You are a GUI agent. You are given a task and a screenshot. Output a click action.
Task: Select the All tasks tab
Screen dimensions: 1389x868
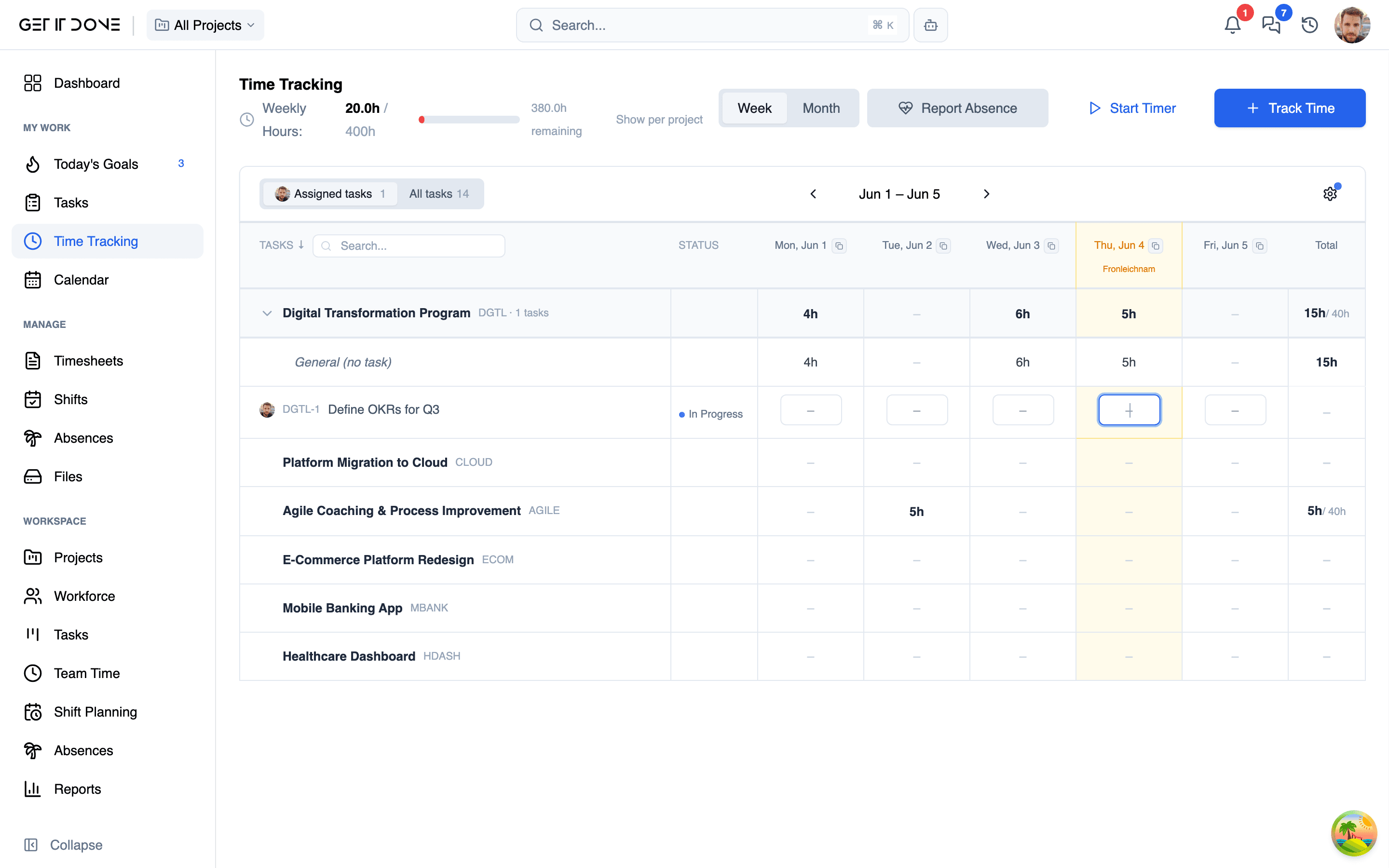(x=439, y=194)
